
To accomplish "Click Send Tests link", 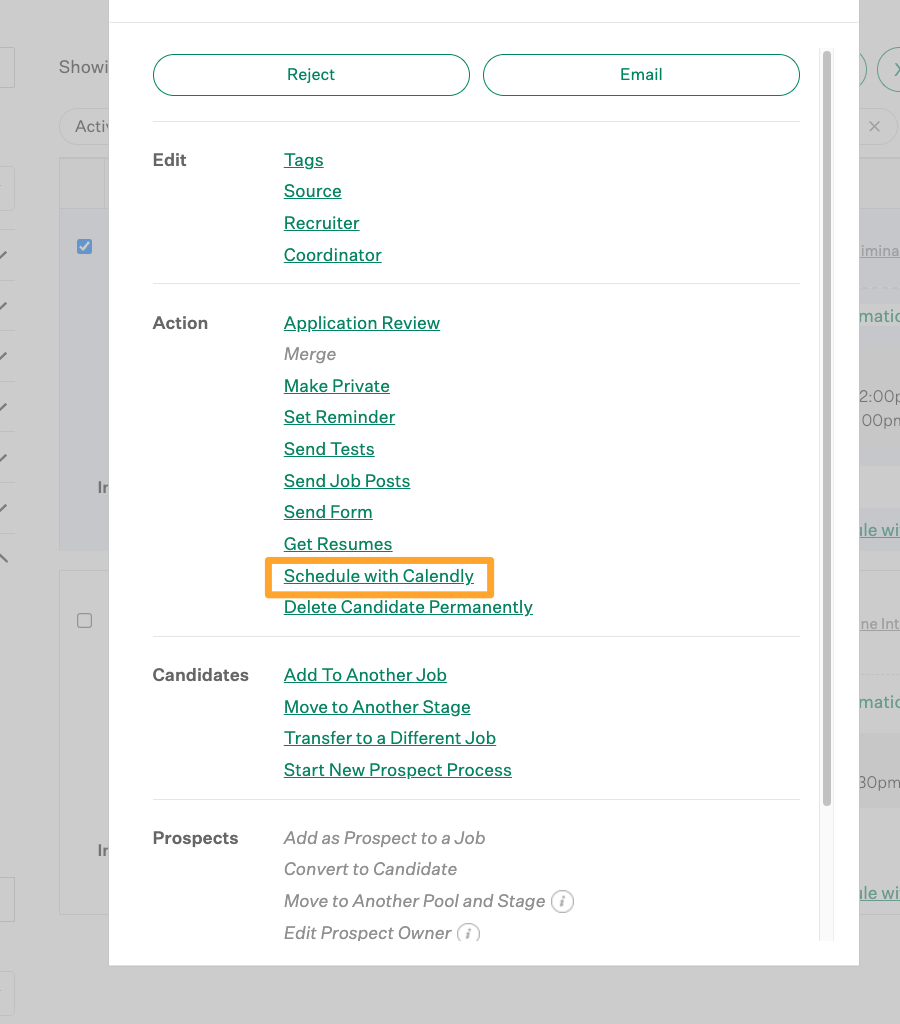I will point(329,449).
